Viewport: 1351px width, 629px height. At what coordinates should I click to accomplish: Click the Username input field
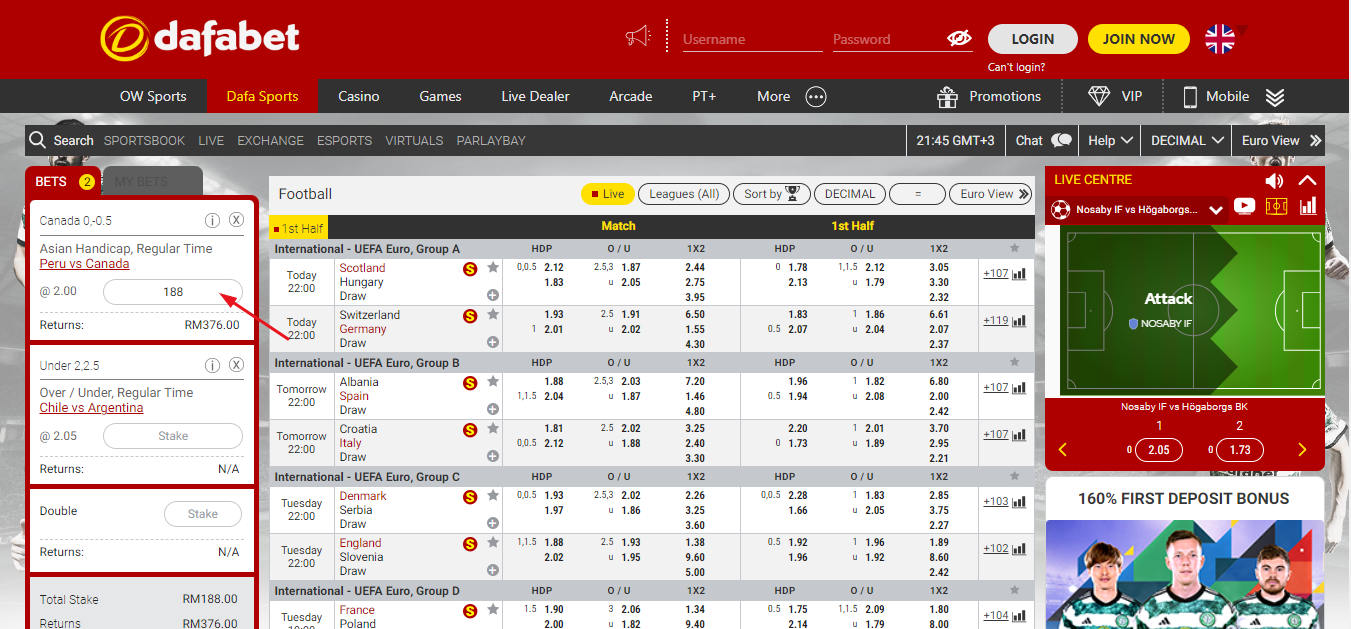tap(752, 40)
